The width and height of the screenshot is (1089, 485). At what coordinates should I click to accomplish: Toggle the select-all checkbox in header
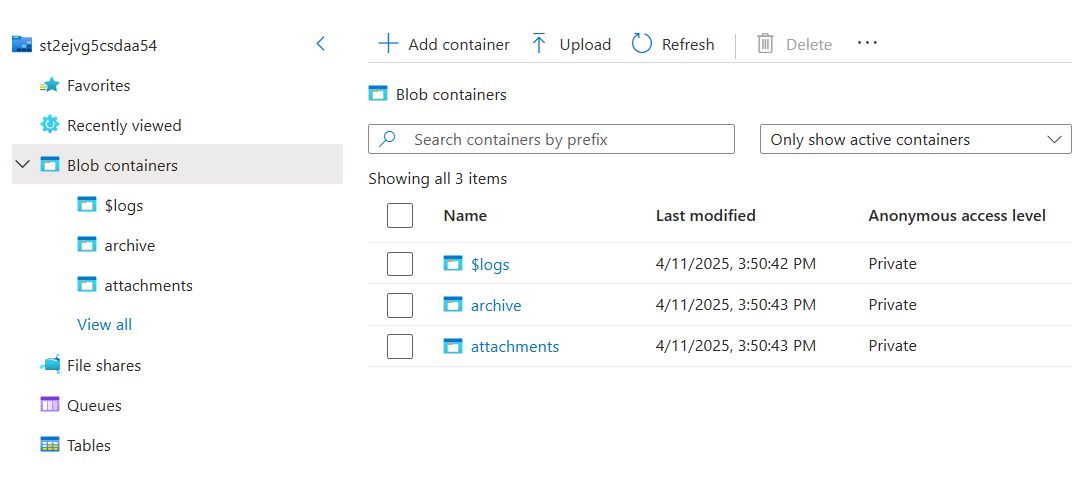[x=400, y=215]
